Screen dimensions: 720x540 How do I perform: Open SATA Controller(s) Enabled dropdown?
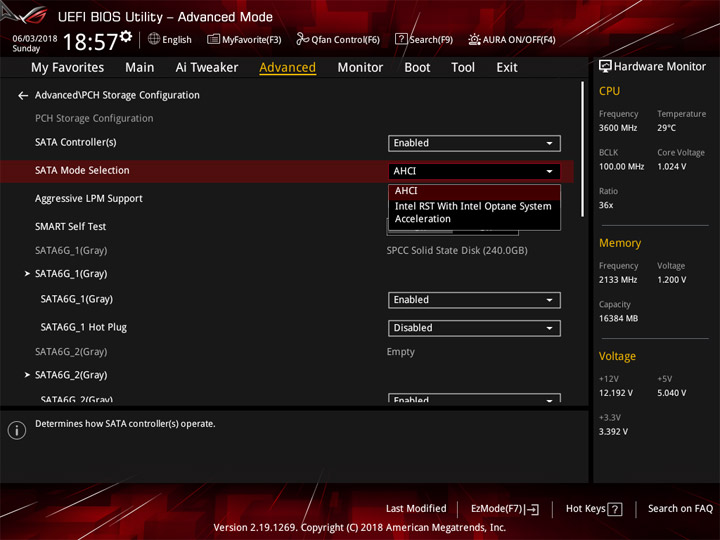point(474,143)
